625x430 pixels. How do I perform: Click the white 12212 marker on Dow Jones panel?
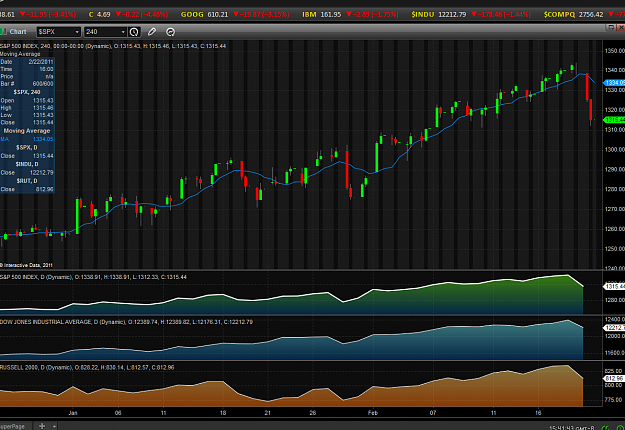click(x=614, y=328)
